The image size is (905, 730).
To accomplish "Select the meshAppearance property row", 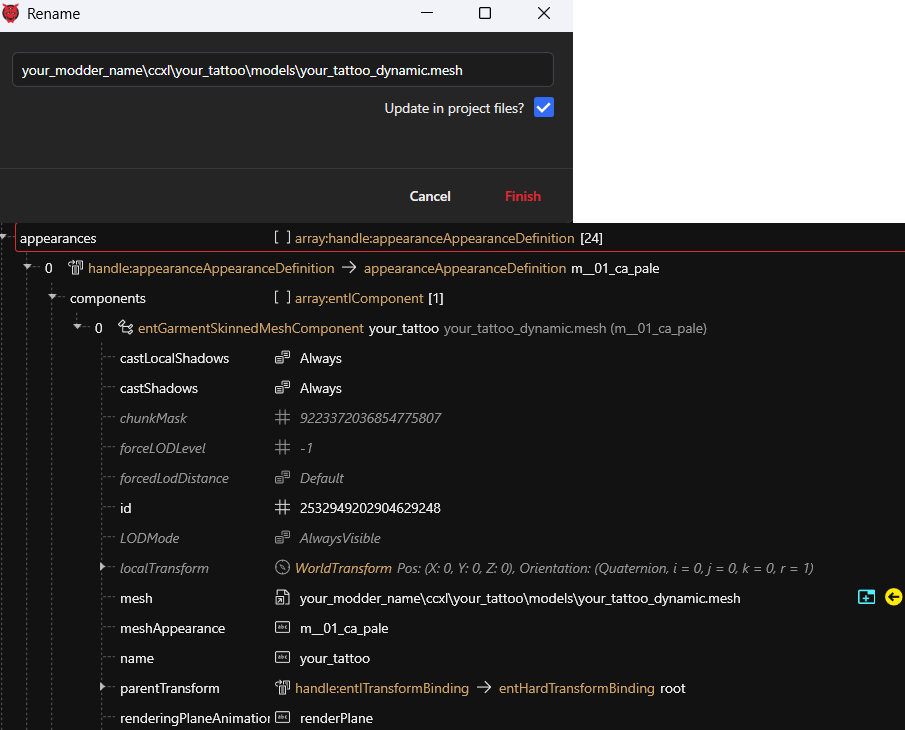I will click(x=172, y=628).
